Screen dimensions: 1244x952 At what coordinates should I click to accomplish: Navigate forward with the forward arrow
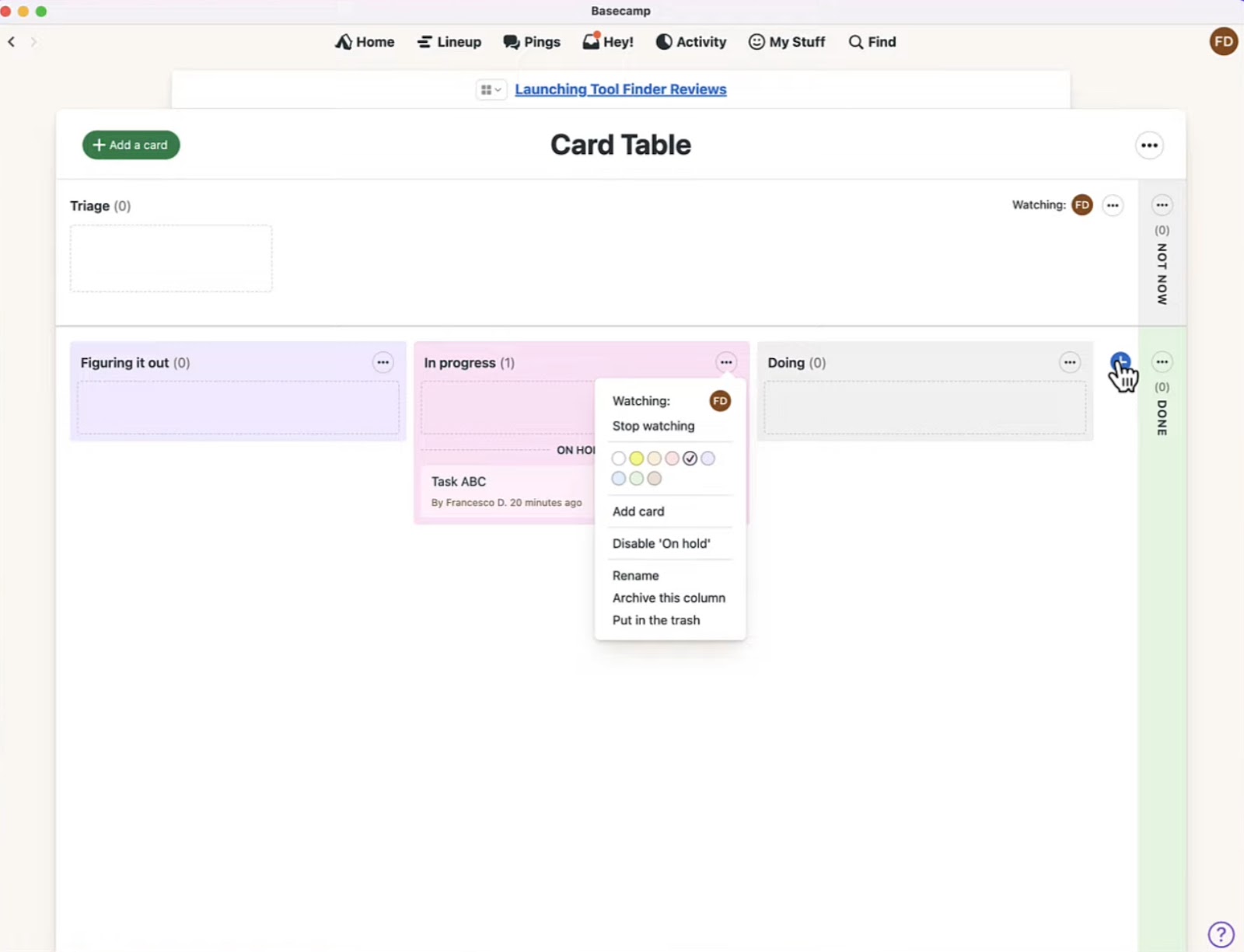coord(33,42)
